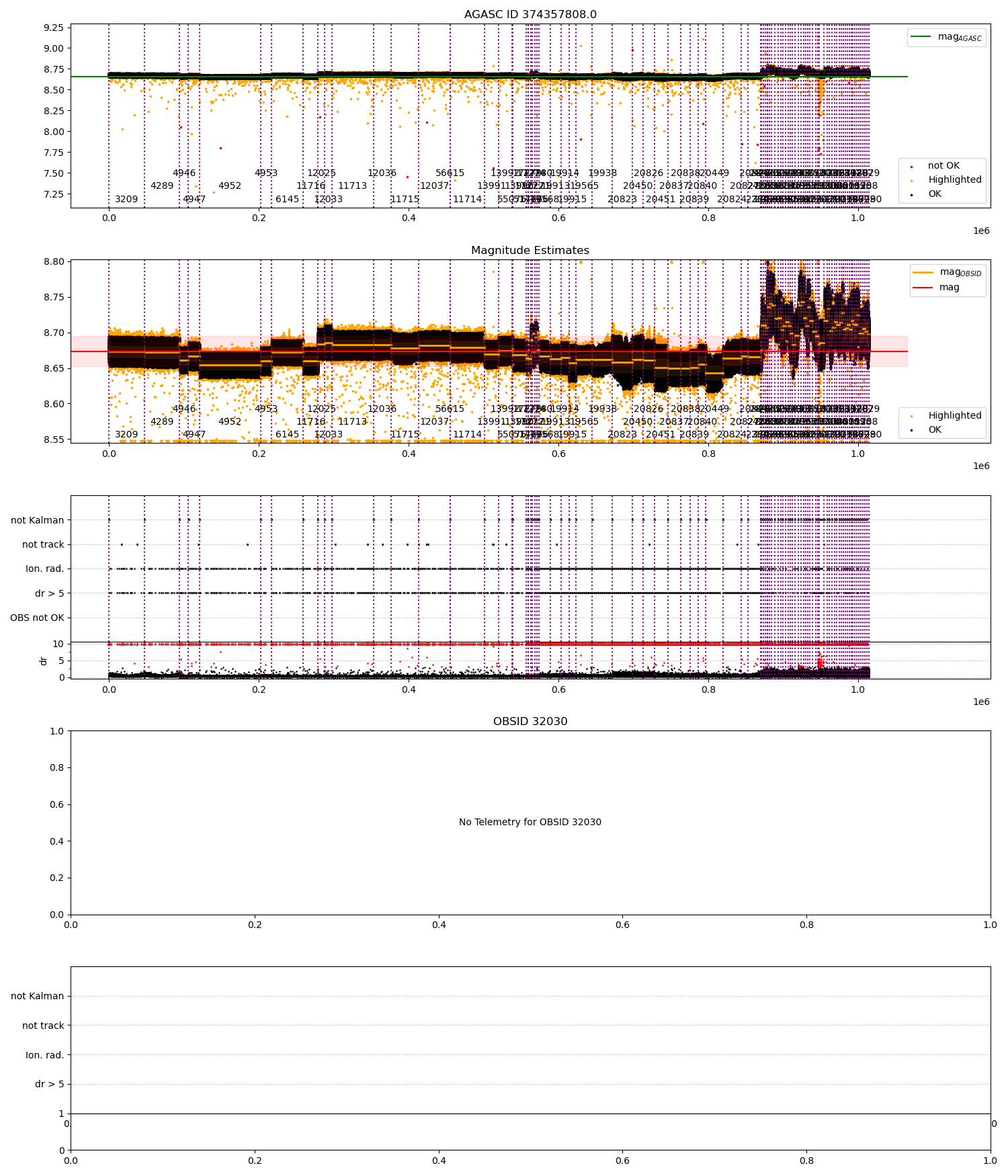The width and height of the screenshot is (1008, 1176).
Task: Click 'not track' label in the bottom plot
Action: [x=43, y=1026]
